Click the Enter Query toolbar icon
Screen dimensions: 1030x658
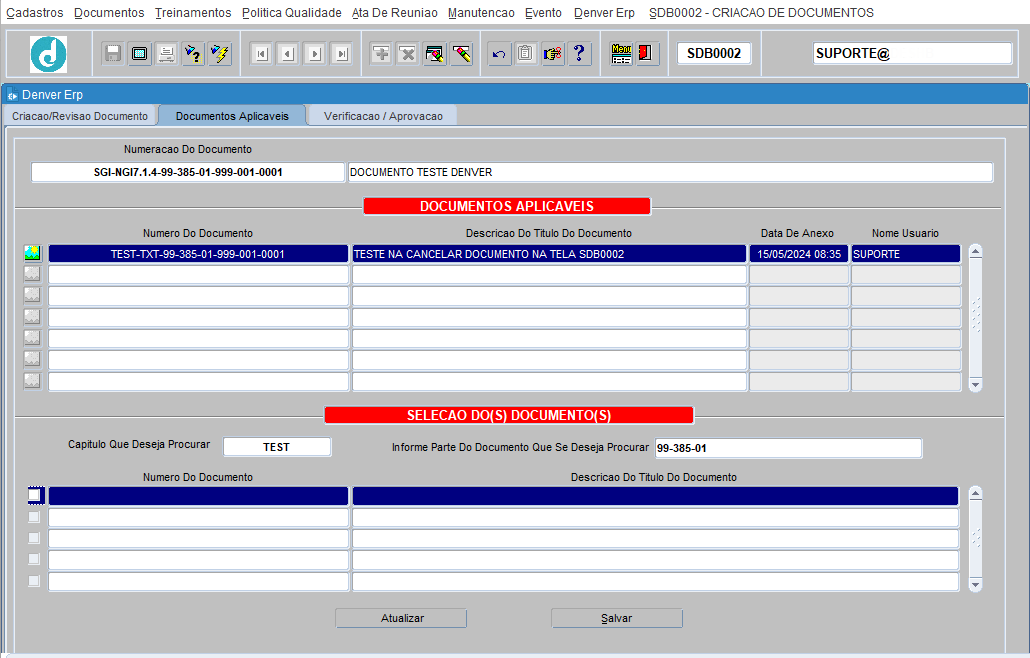click(193, 53)
